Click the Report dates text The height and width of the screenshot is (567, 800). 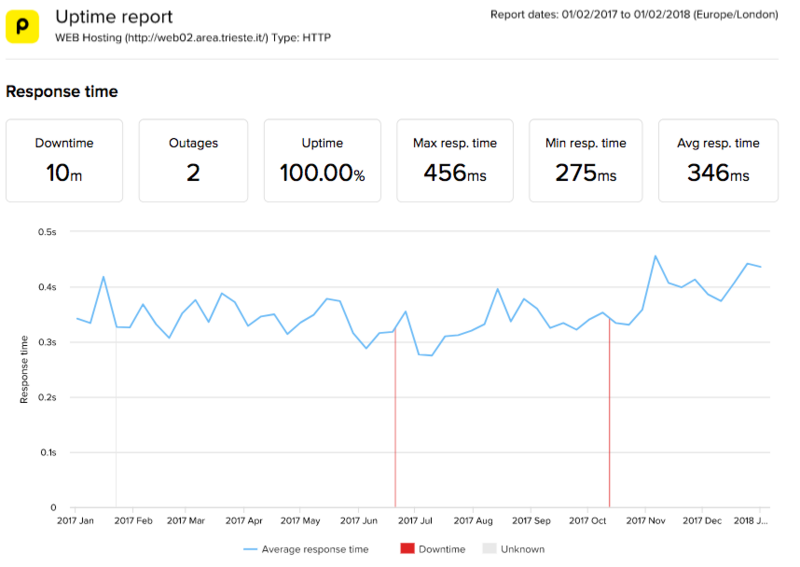(x=634, y=15)
